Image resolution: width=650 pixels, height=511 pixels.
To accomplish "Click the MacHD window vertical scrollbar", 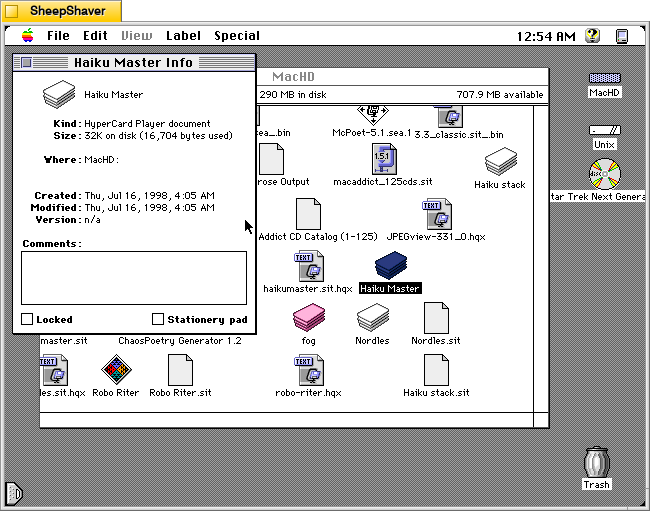I will pos(541,259).
